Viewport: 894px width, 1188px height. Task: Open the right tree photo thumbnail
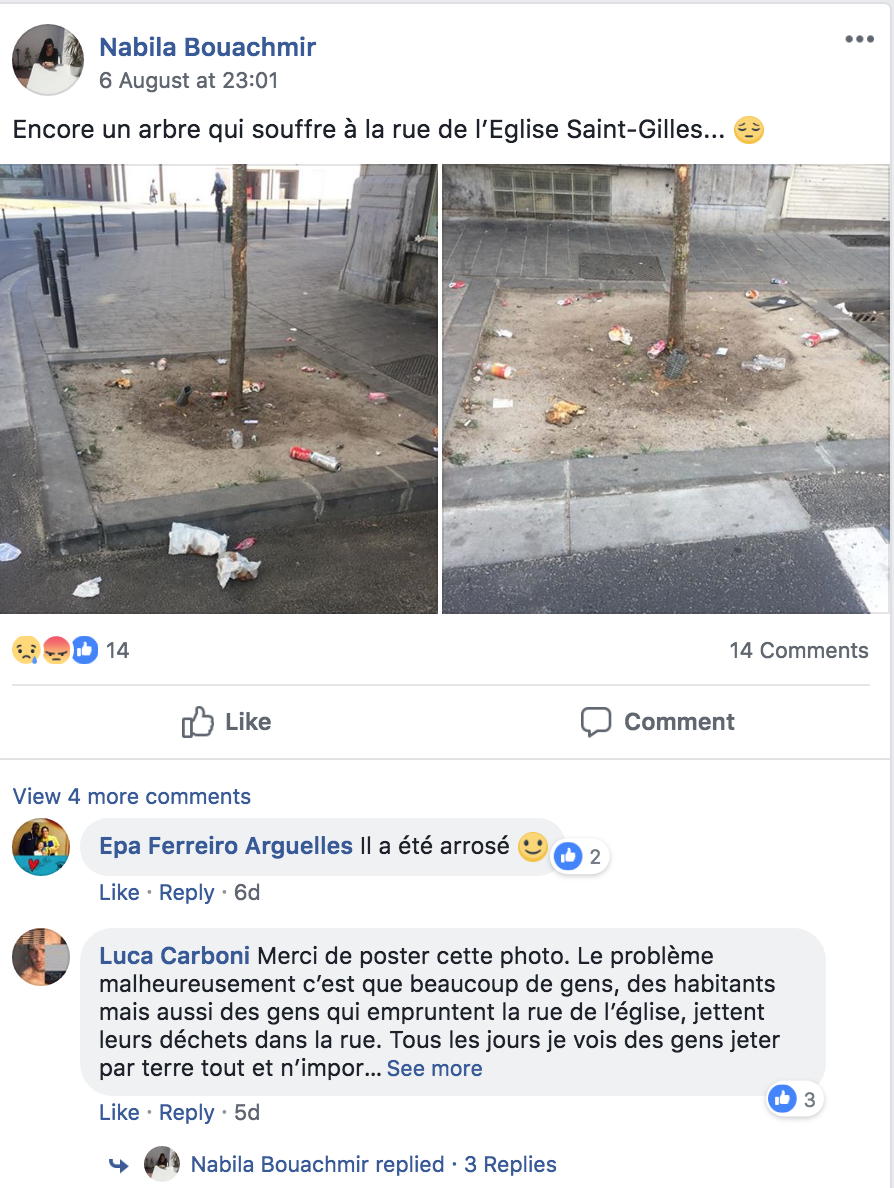[x=666, y=389]
